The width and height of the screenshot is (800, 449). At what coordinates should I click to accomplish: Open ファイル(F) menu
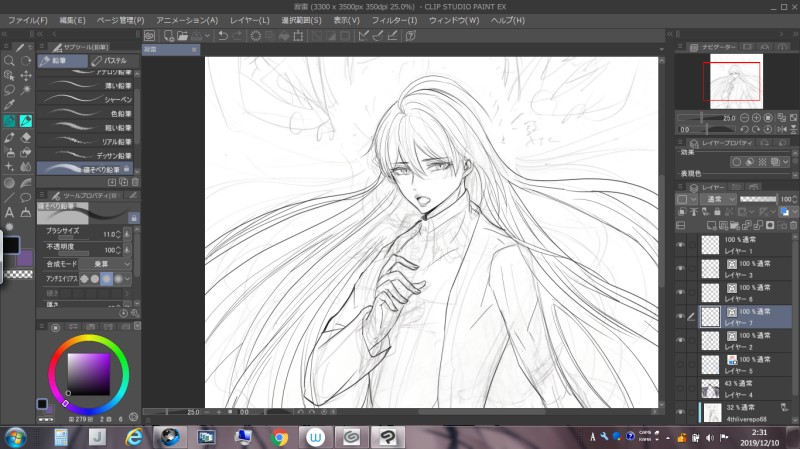point(28,20)
